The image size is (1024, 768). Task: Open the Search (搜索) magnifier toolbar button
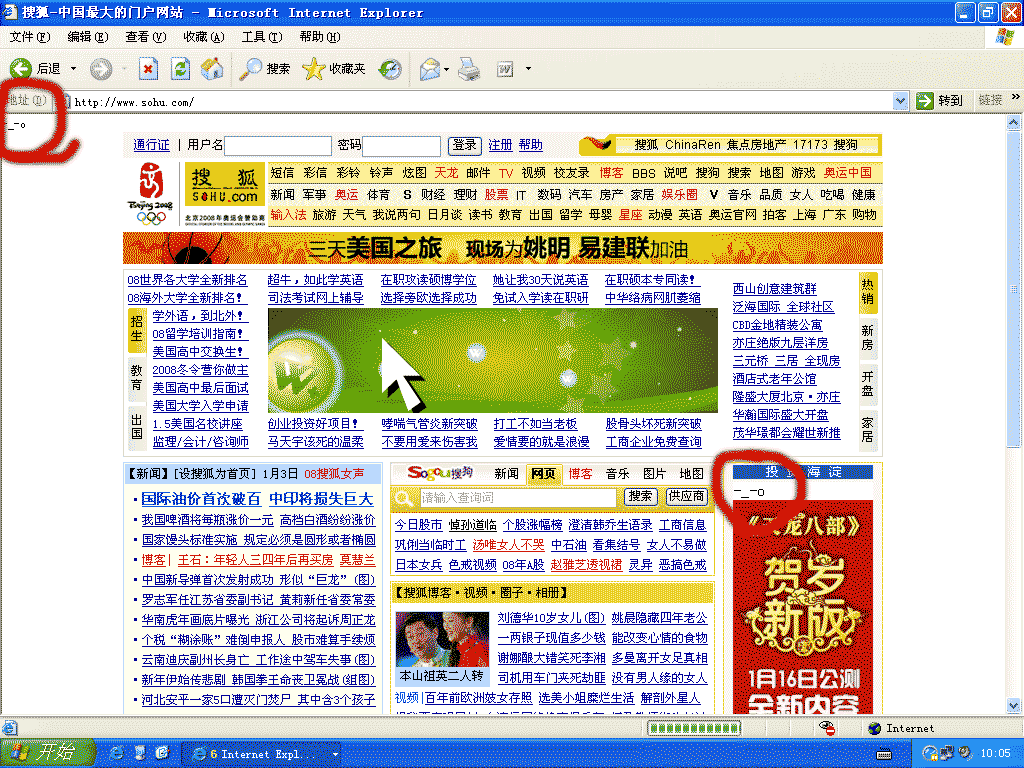(x=264, y=69)
